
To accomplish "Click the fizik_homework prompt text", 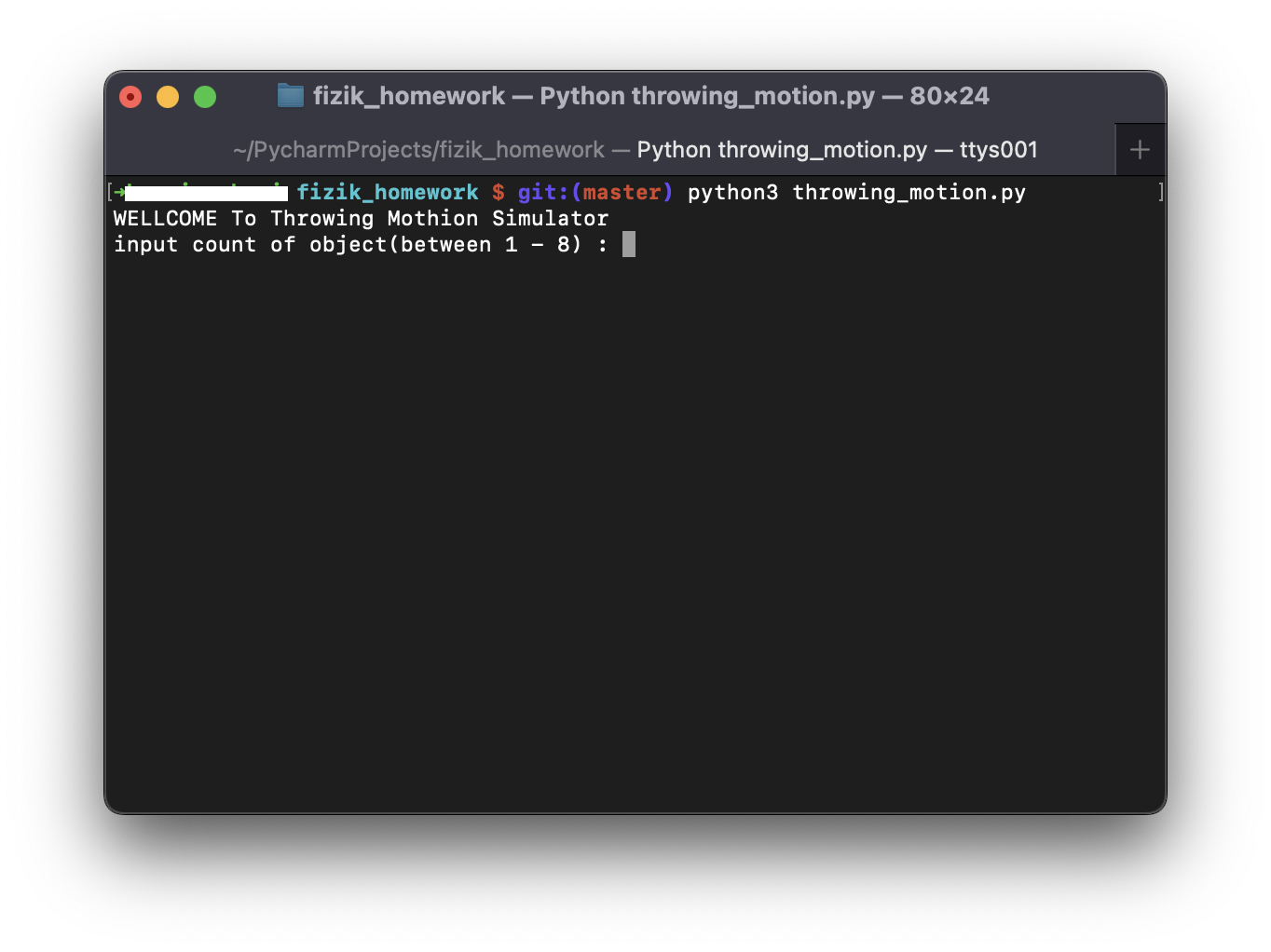I will [x=388, y=192].
